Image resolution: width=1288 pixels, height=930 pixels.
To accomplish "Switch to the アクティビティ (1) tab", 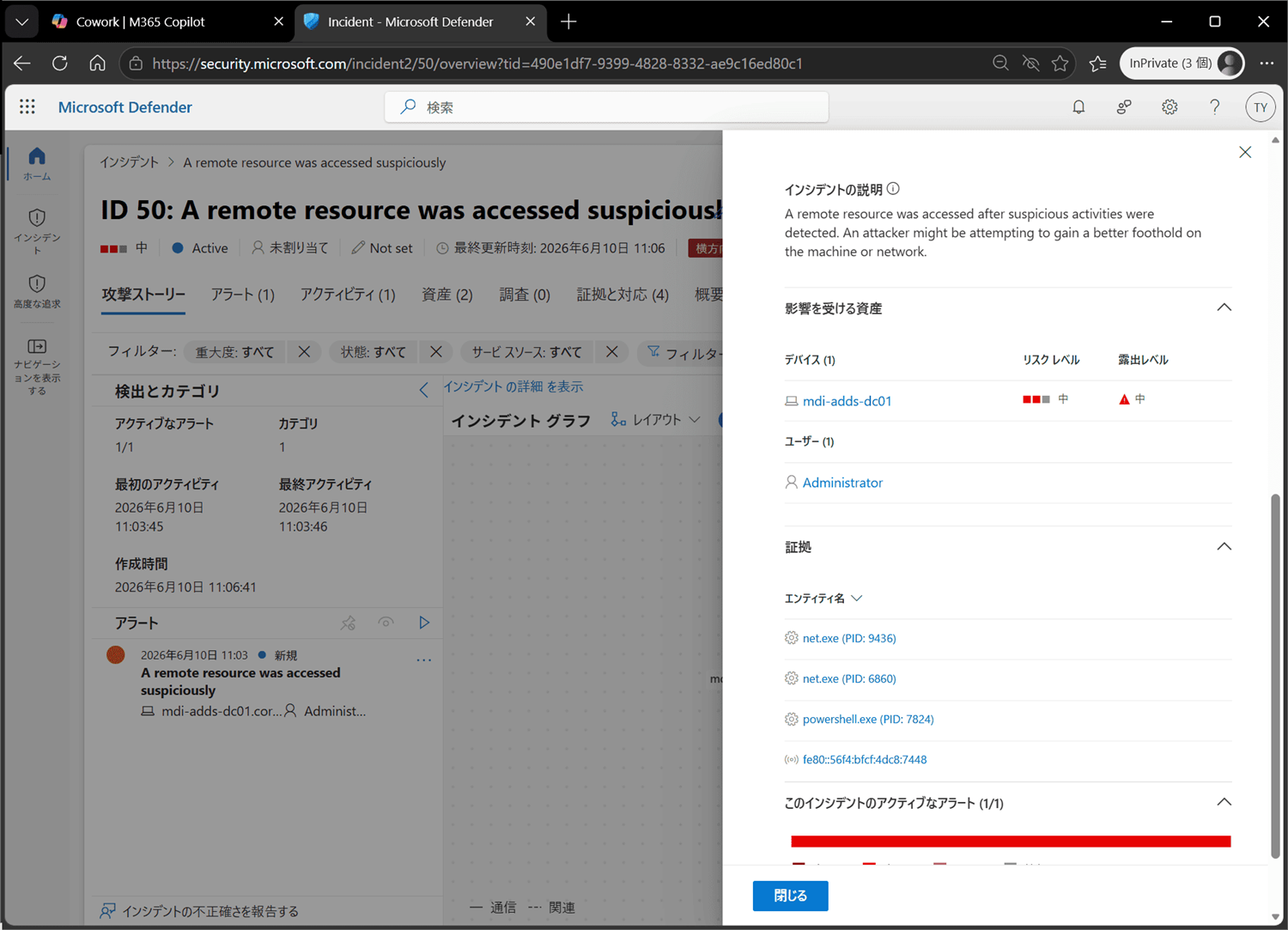I will click(x=348, y=295).
